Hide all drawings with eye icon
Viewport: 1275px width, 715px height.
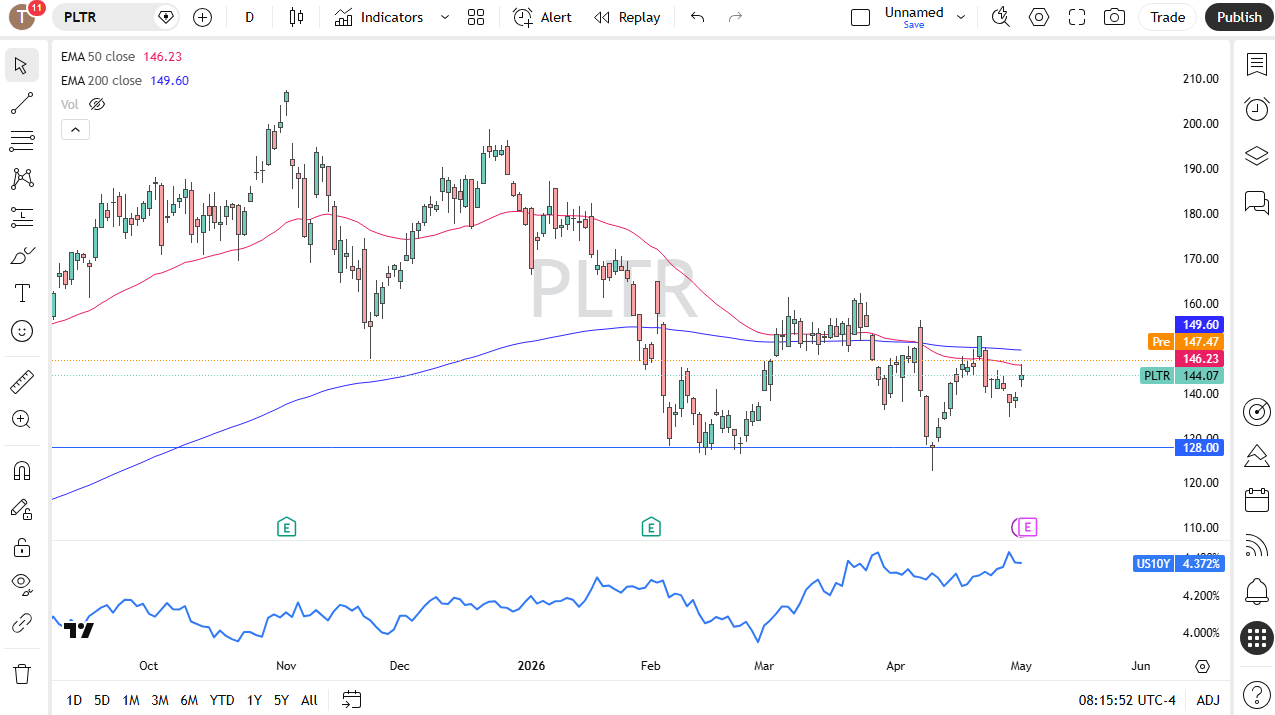22,585
